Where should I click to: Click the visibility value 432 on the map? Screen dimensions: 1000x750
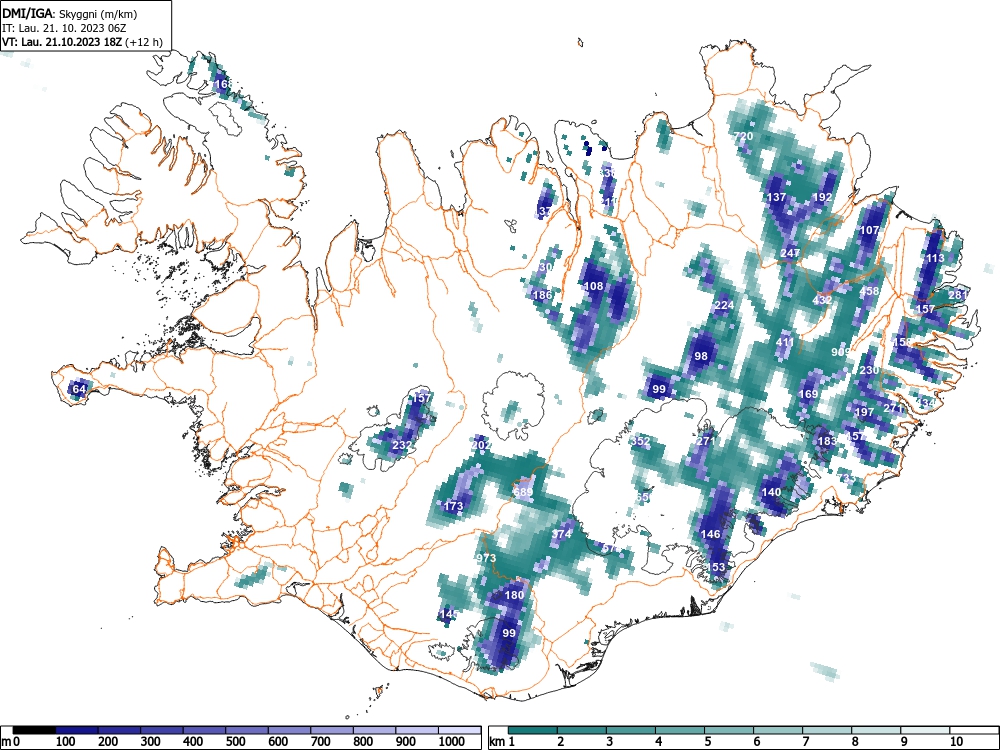click(822, 300)
